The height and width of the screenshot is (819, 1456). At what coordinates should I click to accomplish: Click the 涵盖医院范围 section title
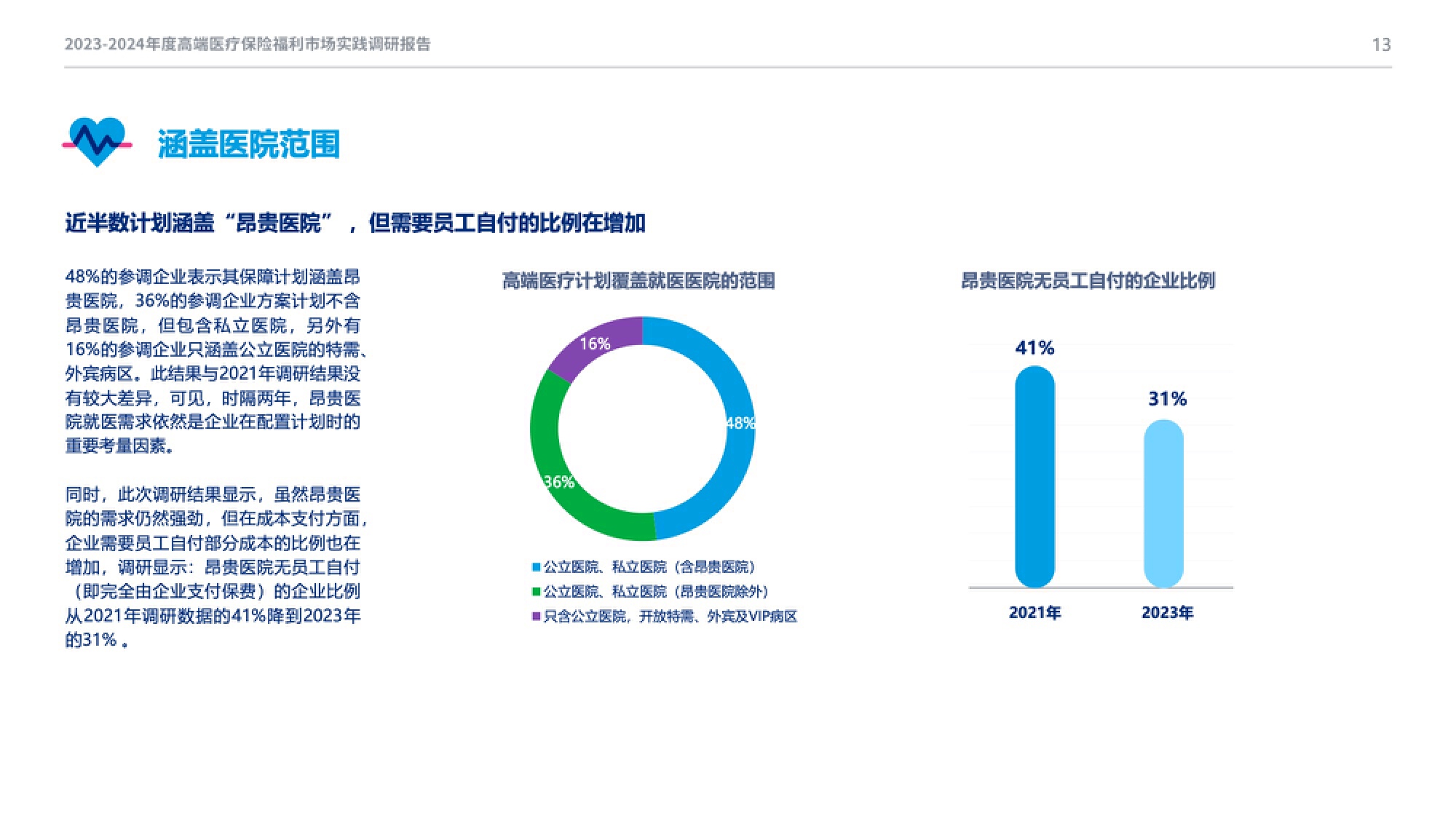(248, 144)
